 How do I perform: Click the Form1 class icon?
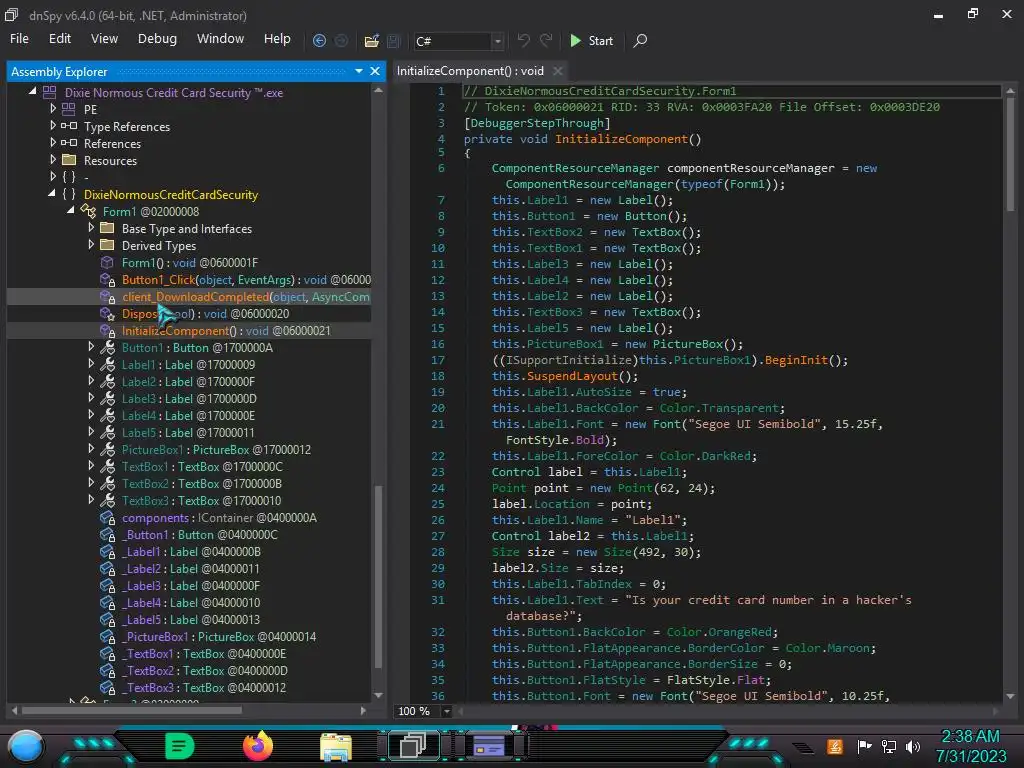tap(88, 211)
